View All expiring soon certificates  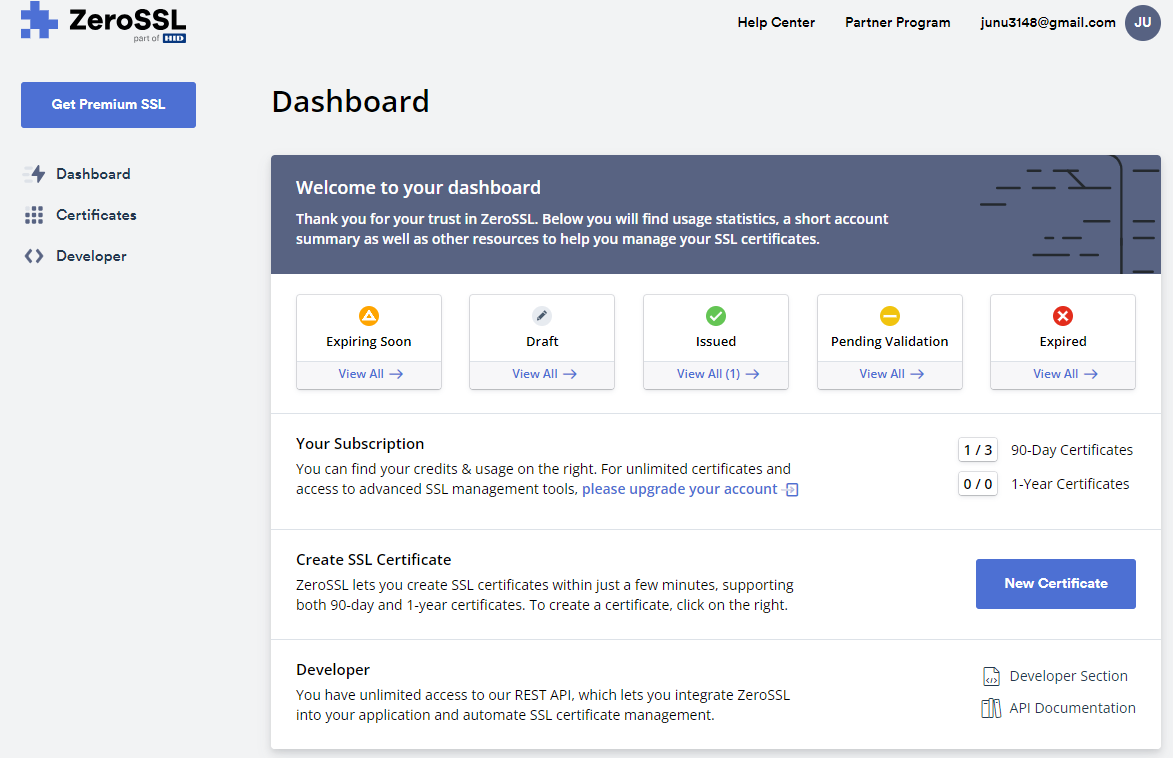coord(370,374)
